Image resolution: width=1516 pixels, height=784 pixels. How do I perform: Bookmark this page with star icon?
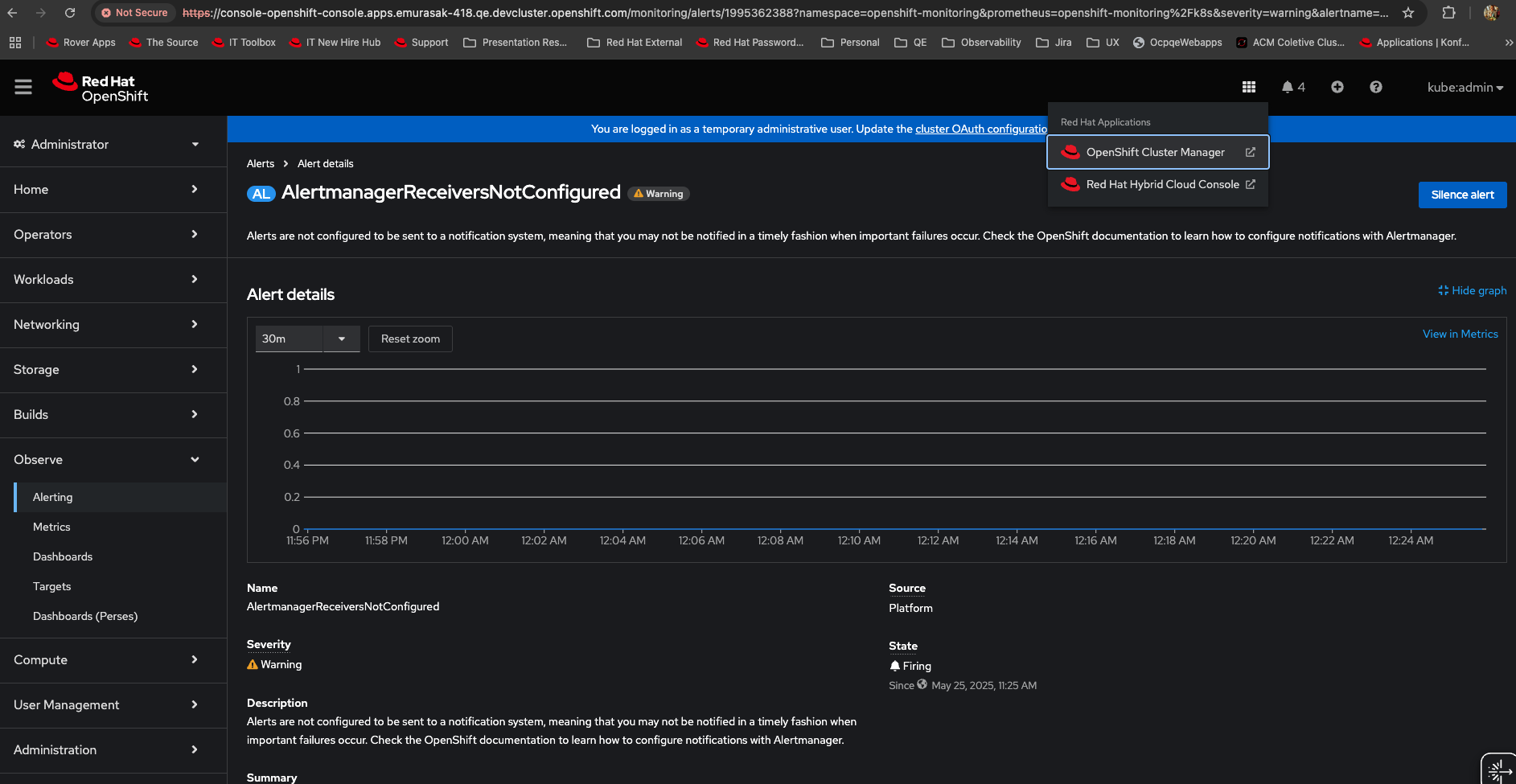pyautogui.click(x=1407, y=13)
